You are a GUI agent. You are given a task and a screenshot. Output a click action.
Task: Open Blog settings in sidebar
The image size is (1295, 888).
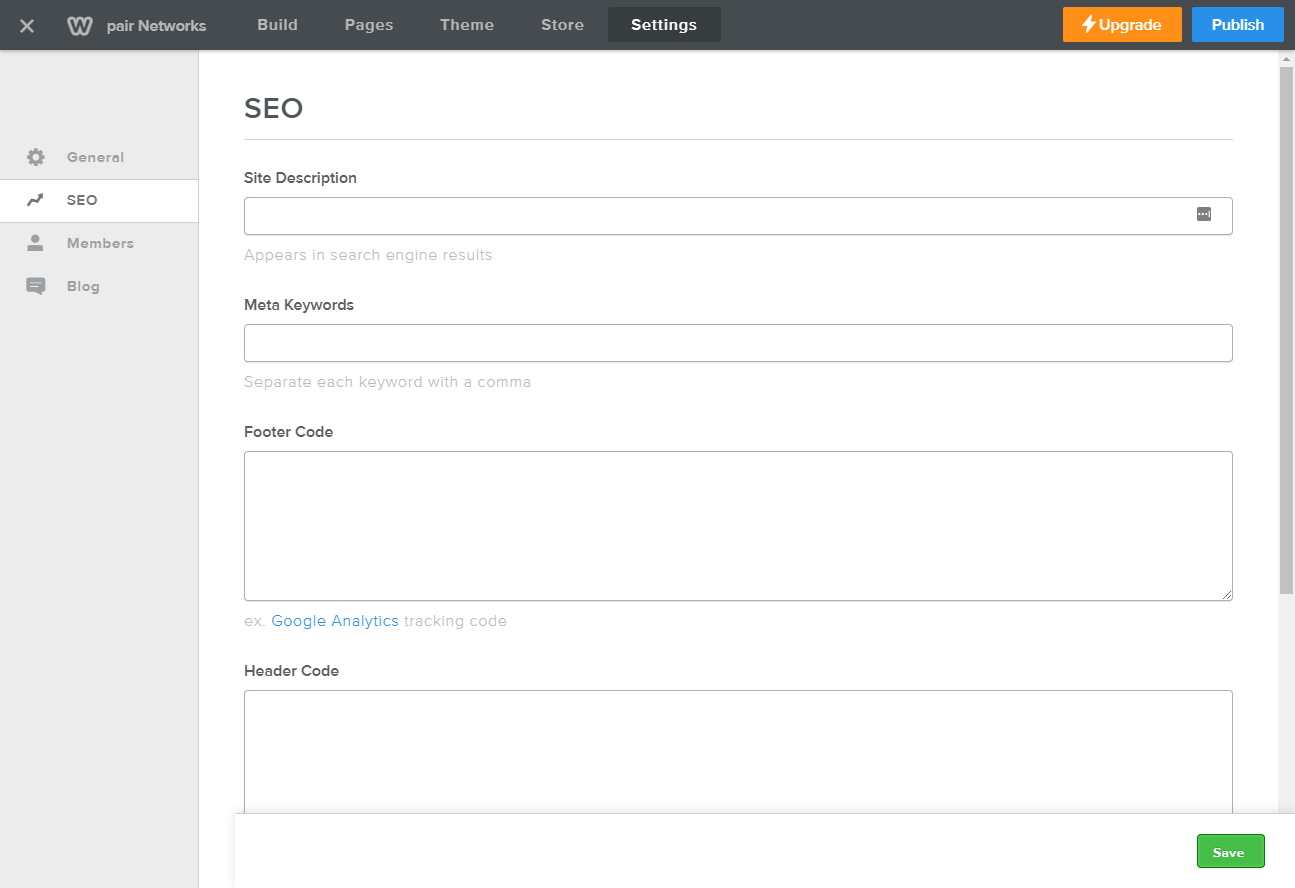click(x=99, y=286)
